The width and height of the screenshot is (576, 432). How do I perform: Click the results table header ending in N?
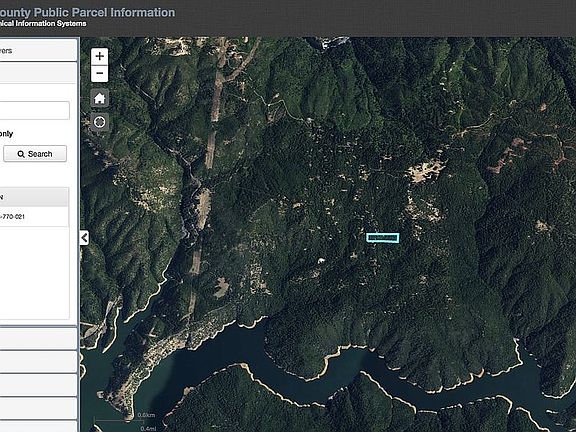click(34, 197)
